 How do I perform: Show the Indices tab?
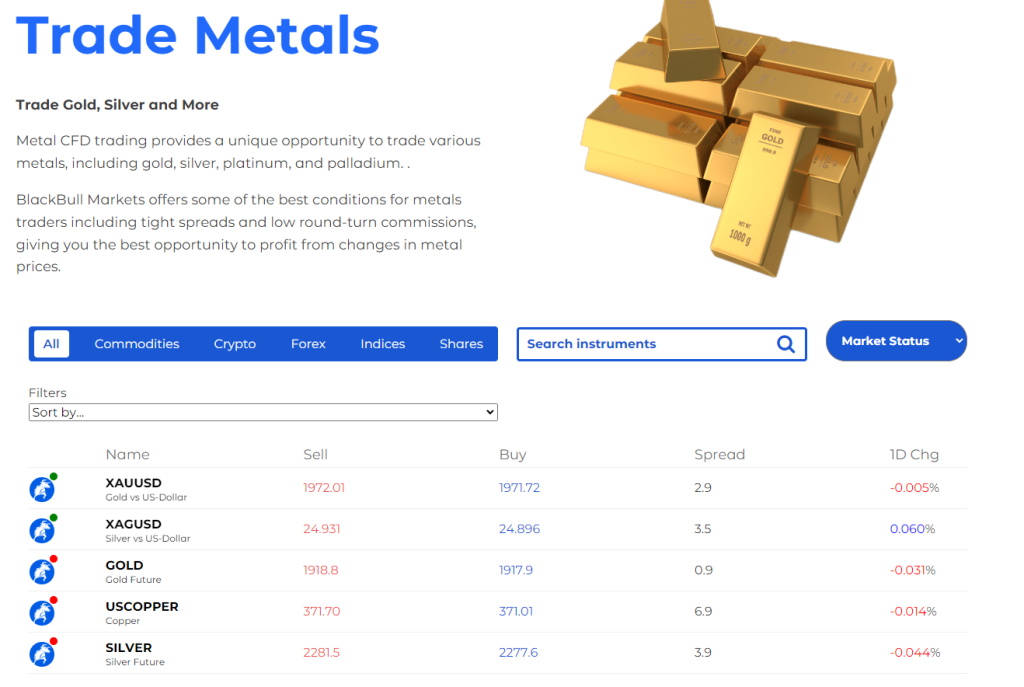[x=383, y=344]
